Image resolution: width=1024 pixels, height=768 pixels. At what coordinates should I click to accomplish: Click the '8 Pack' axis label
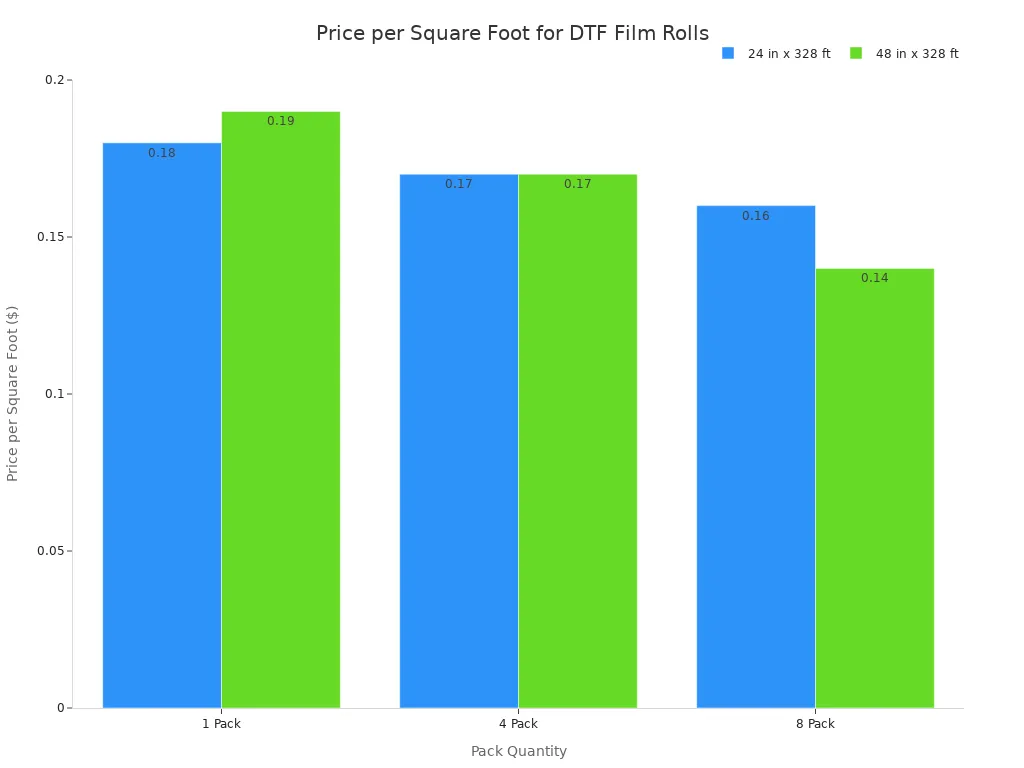[x=815, y=724]
